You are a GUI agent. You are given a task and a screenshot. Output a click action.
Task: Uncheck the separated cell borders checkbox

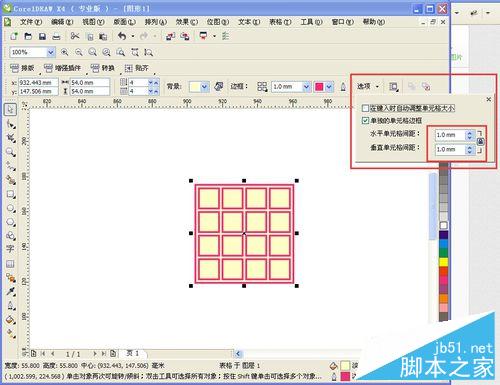tap(365, 120)
